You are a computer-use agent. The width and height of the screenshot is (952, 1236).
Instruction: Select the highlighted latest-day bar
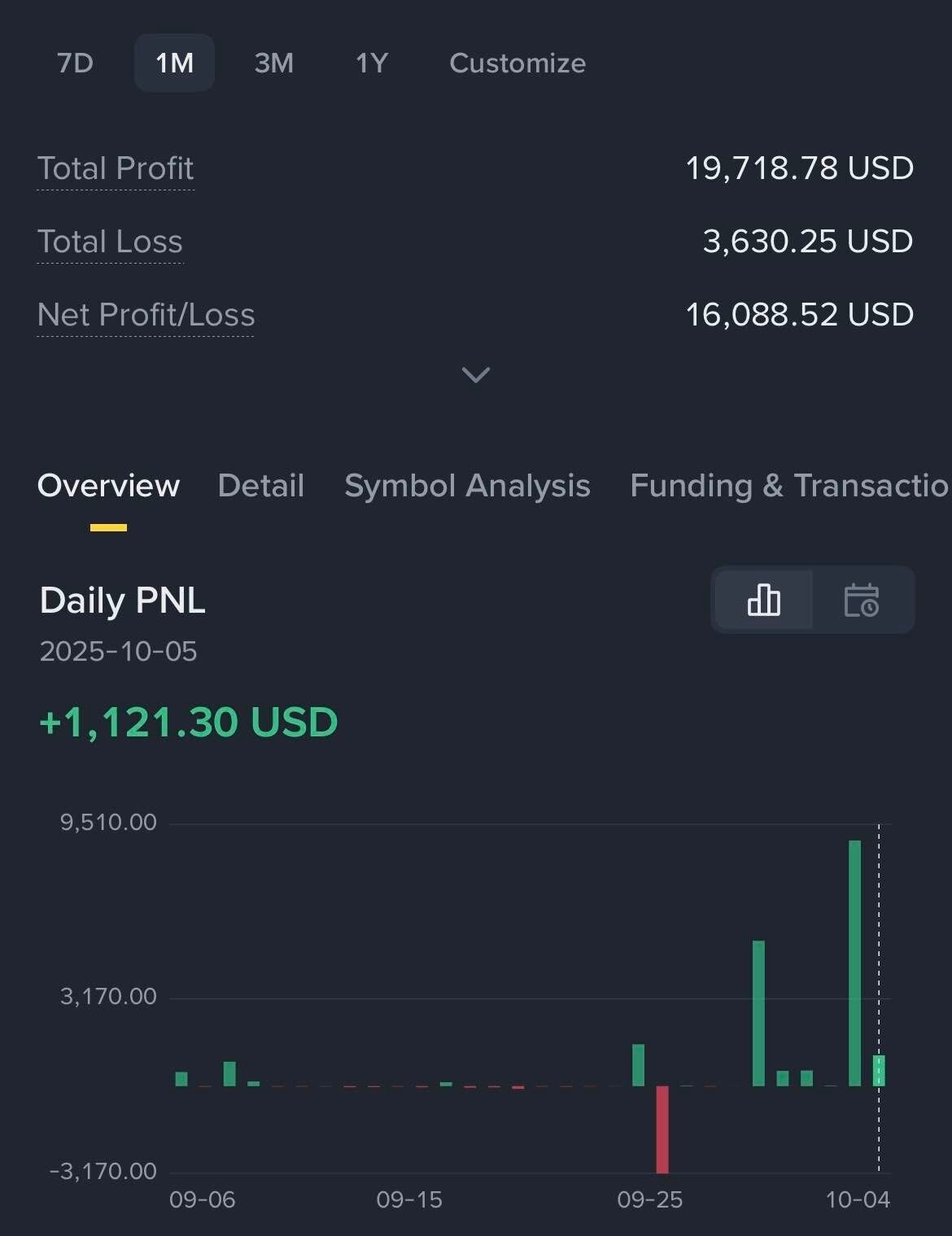(x=879, y=1070)
